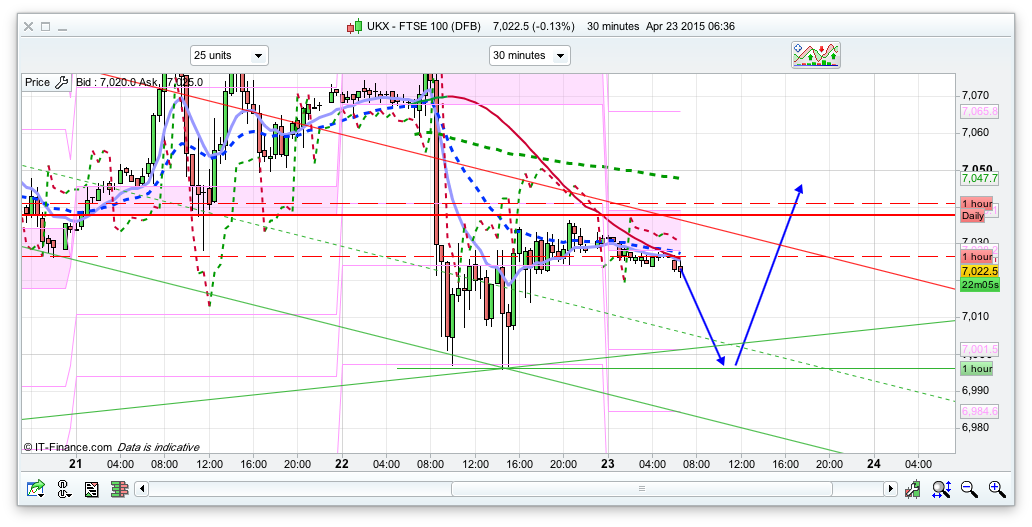Click the red-green order book icon
This screenshot has height=527, width=1032.
[x=118, y=489]
